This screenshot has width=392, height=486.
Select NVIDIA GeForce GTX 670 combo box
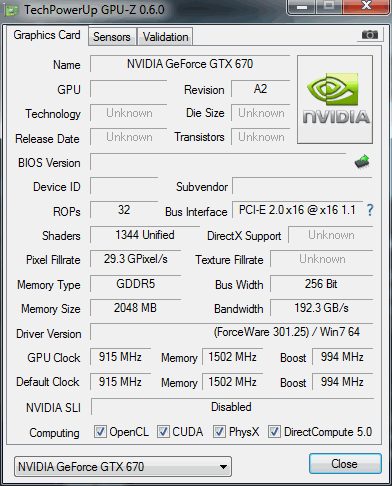[123, 467]
